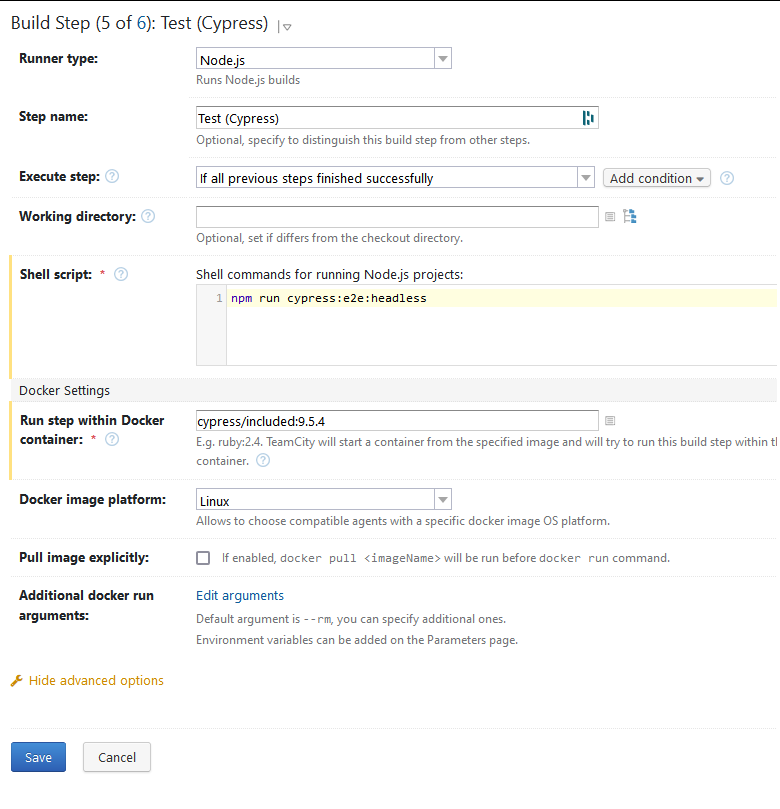Click Hide advanced options
The width and height of the screenshot is (780, 809).
click(95, 680)
